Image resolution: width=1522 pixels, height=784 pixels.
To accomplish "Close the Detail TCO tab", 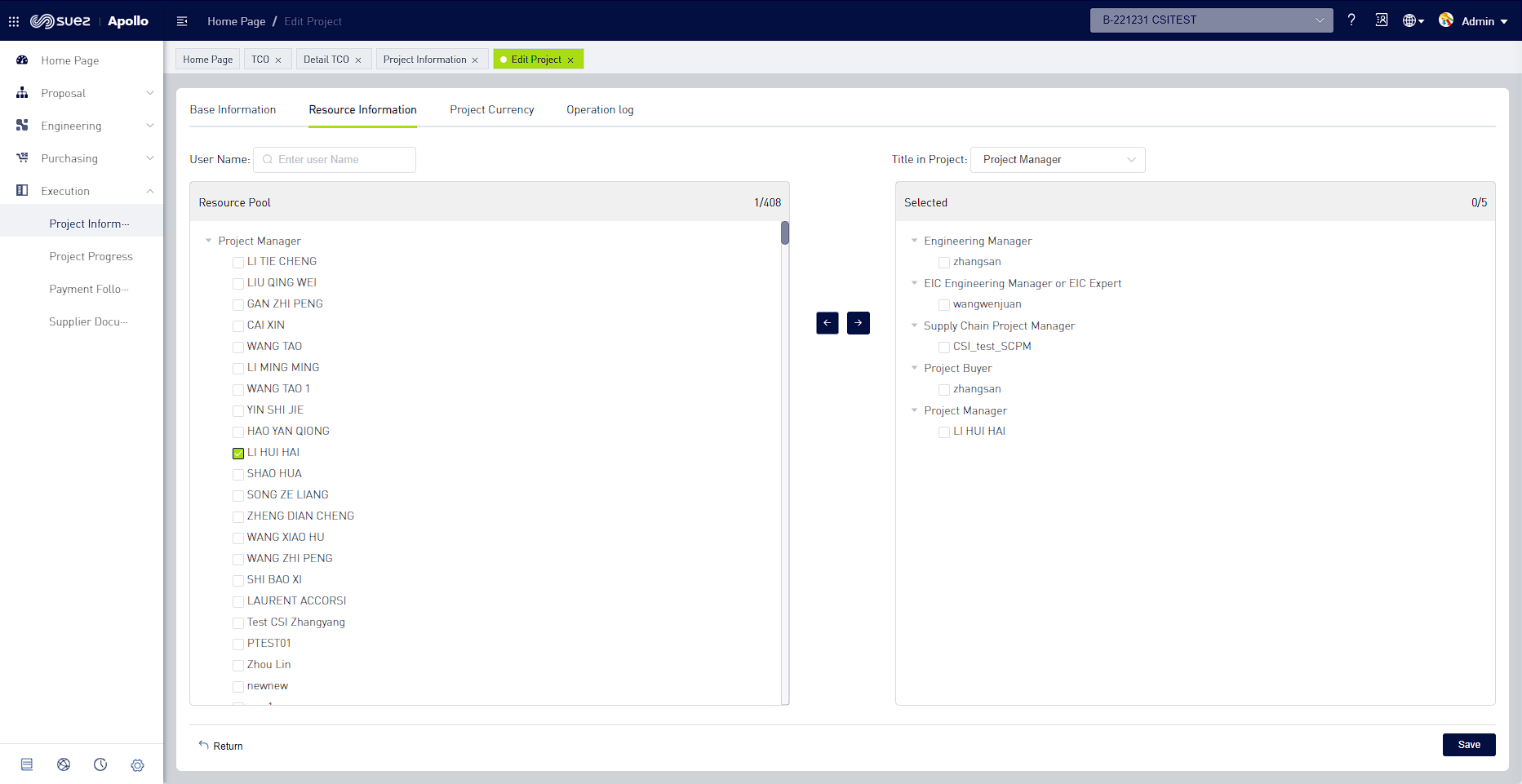I will click(x=358, y=60).
